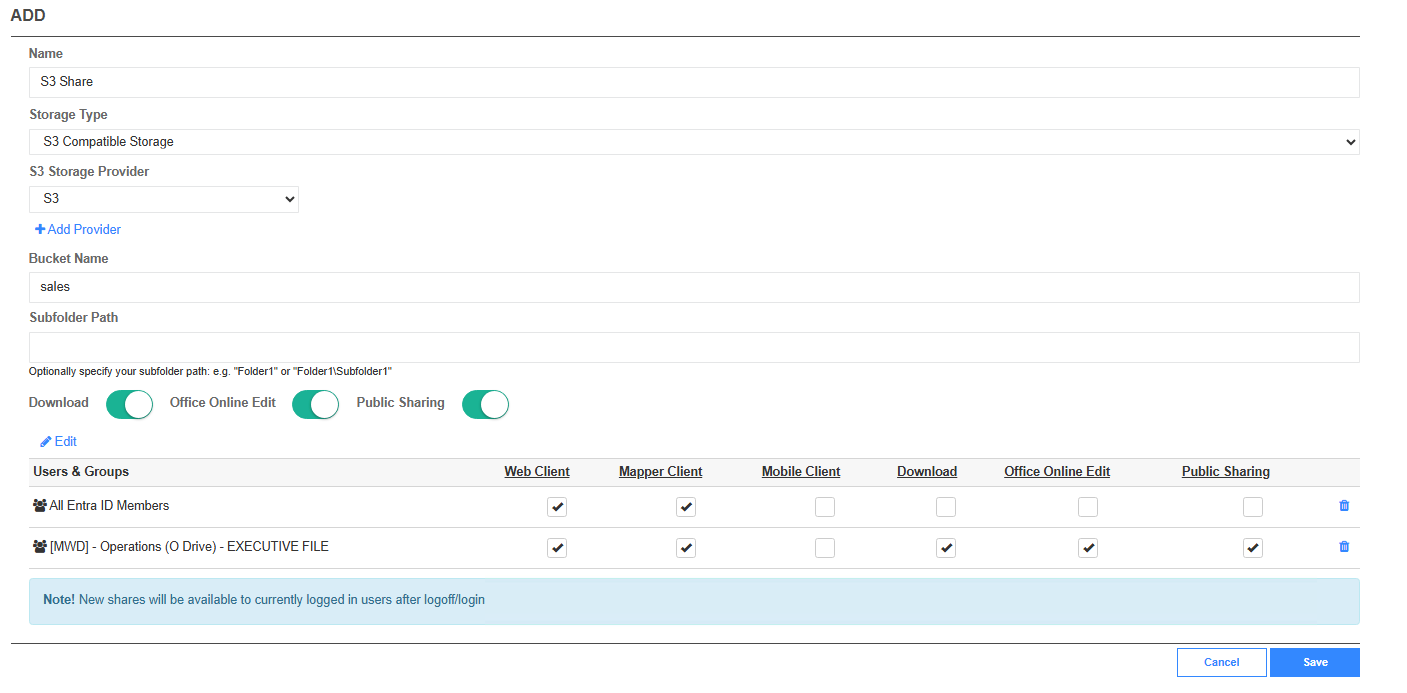Check Mobile Client for All Entra ID Members
Image resolution: width=1407 pixels, height=693 pixels.
[825, 507]
